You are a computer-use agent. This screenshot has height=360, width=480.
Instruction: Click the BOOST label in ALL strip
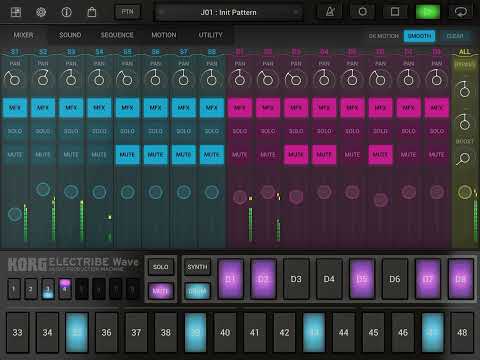(464, 141)
